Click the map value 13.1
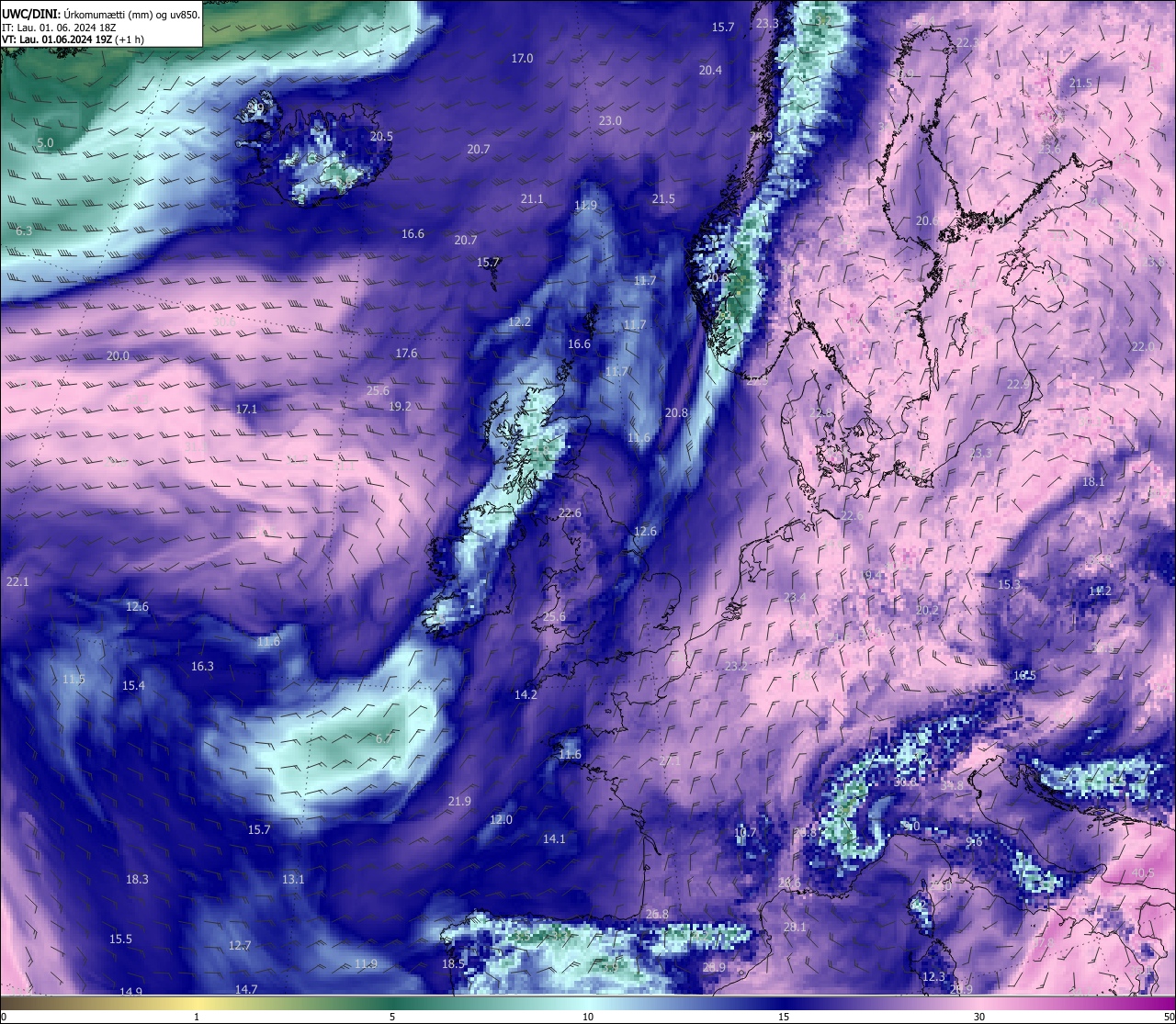Screen dimensions: 1176x1024 click(x=293, y=880)
